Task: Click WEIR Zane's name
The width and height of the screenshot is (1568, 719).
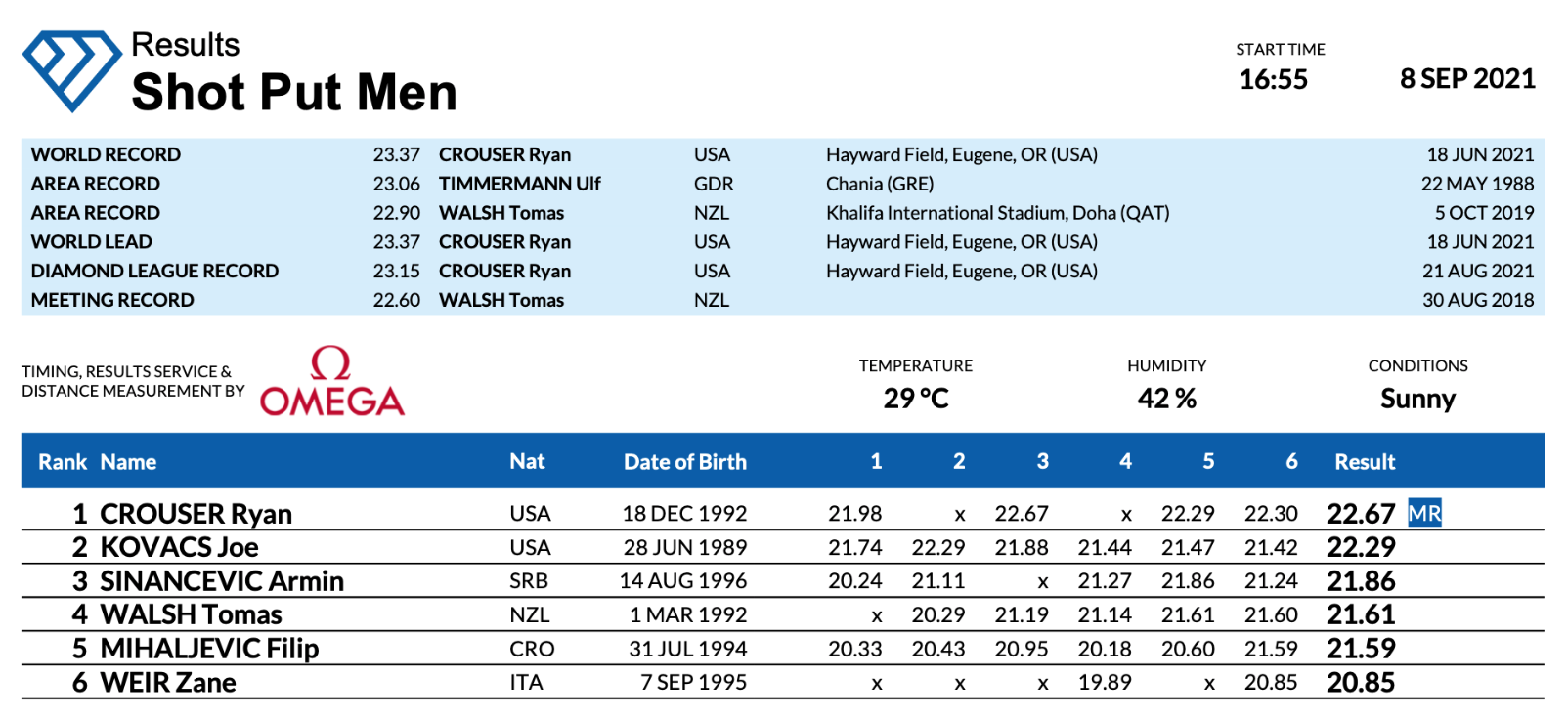Action: point(168,683)
